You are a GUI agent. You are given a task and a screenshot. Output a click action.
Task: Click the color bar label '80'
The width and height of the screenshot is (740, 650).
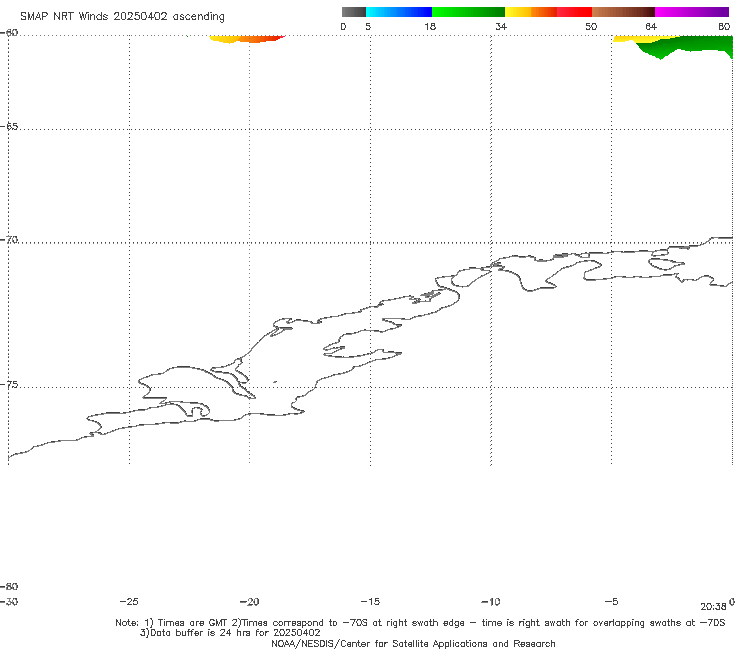click(724, 26)
